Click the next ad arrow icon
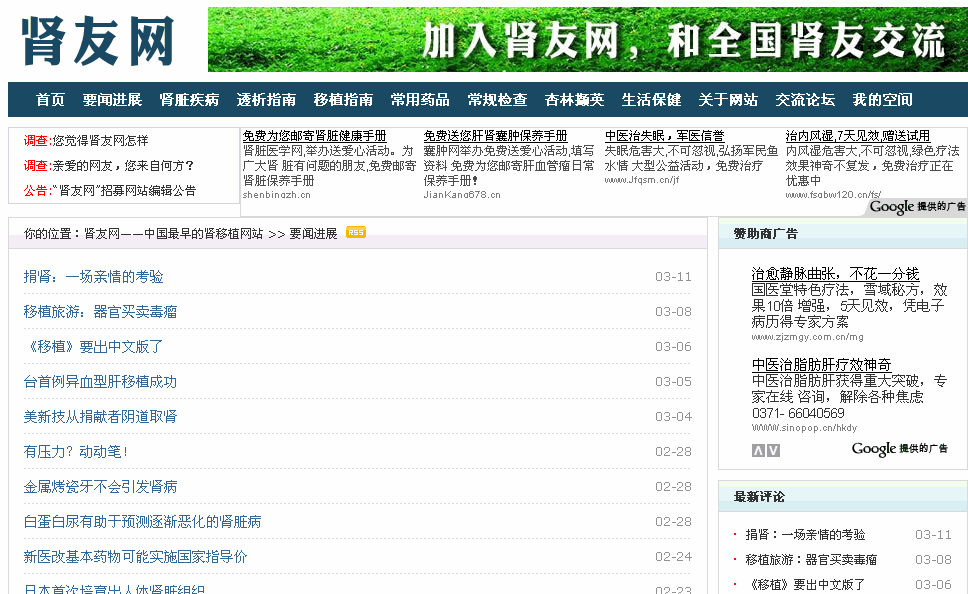 pyautogui.click(x=773, y=451)
